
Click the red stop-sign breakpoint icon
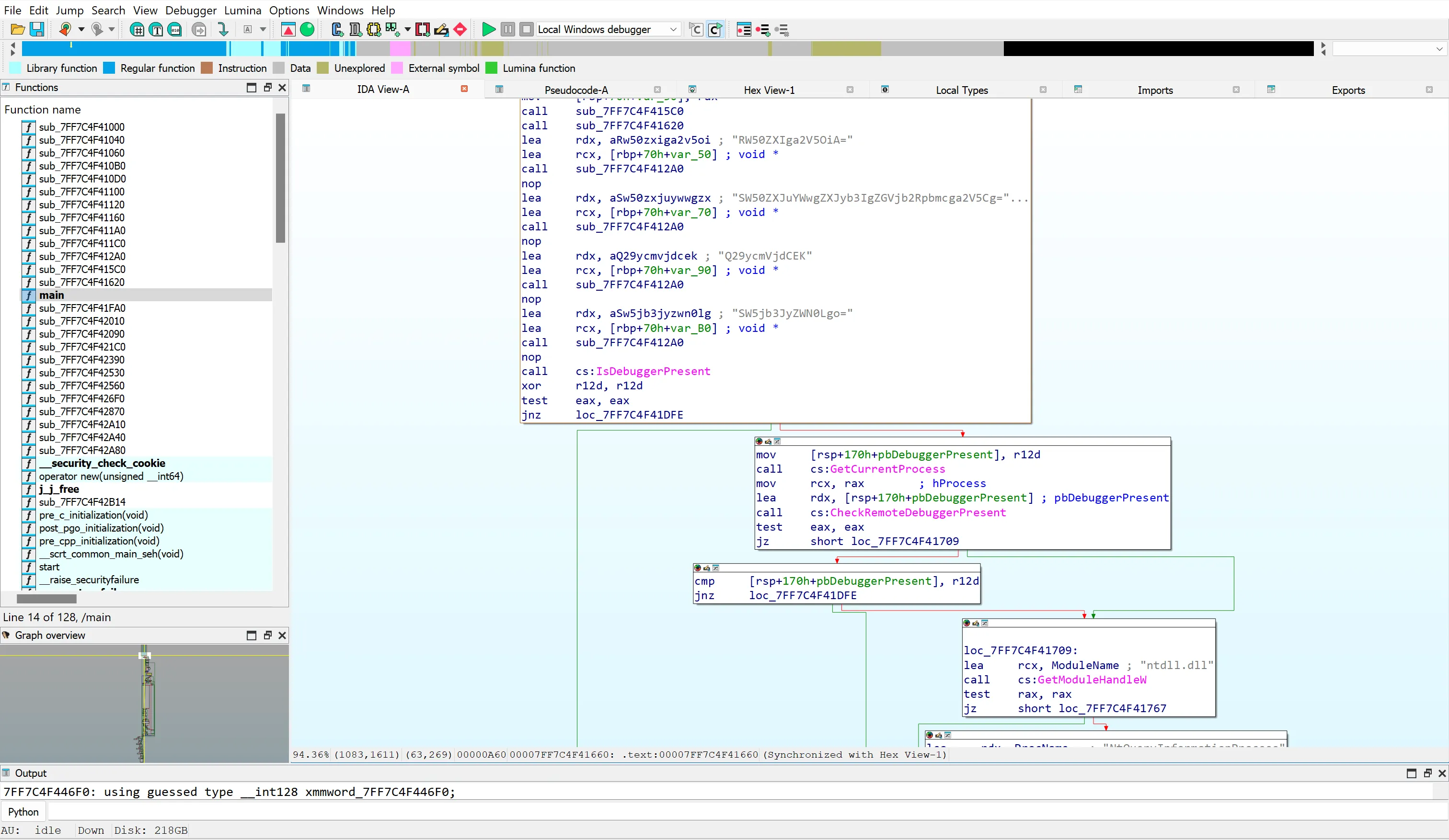point(460,29)
